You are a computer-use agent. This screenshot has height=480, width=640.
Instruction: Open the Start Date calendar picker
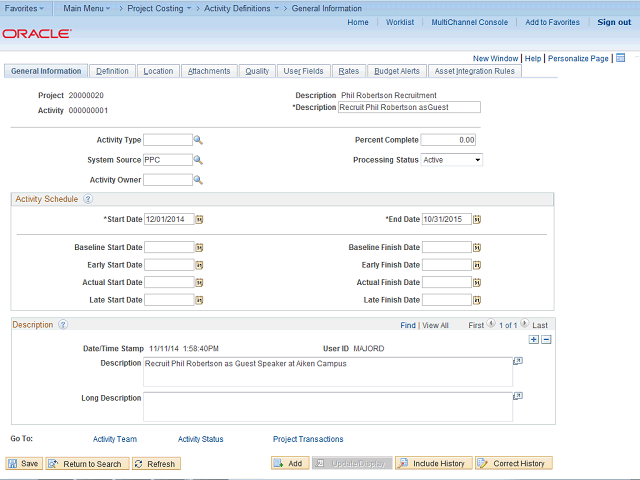click(x=199, y=219)
